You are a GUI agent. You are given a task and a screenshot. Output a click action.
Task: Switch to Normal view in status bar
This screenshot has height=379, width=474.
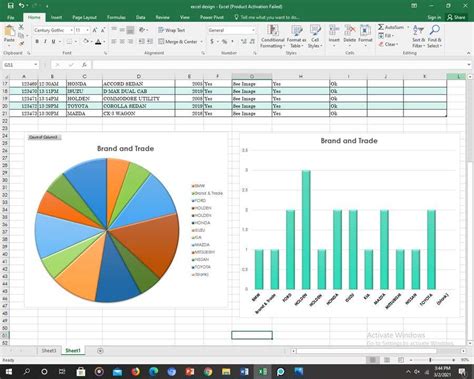373,360
